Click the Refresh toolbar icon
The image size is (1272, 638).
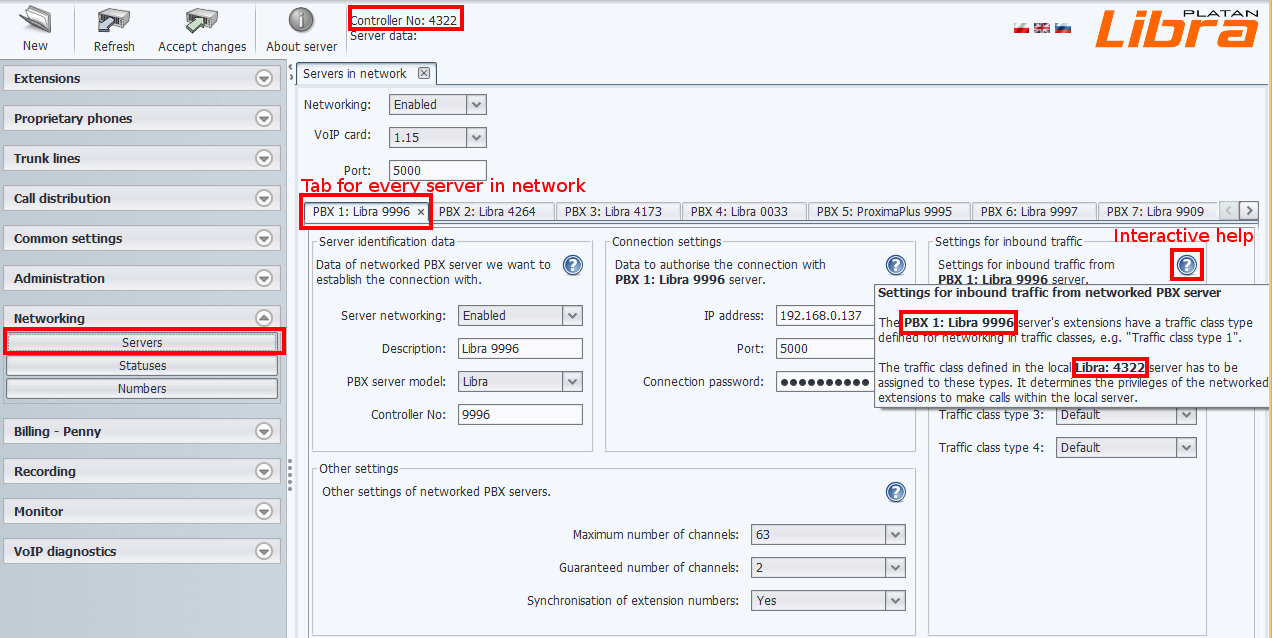(x=114, y=20)
